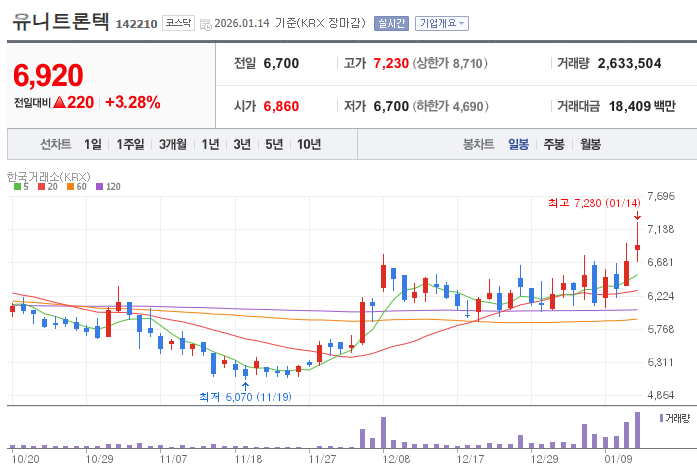
Task: Click the 실시간 button
Action: pyautogui.click(x=391, y=23)
